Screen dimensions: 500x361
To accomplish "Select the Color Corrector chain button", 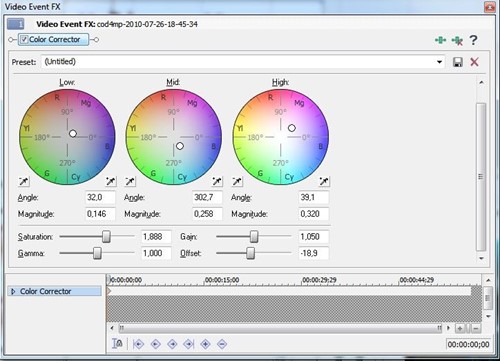I will [53, 40].
